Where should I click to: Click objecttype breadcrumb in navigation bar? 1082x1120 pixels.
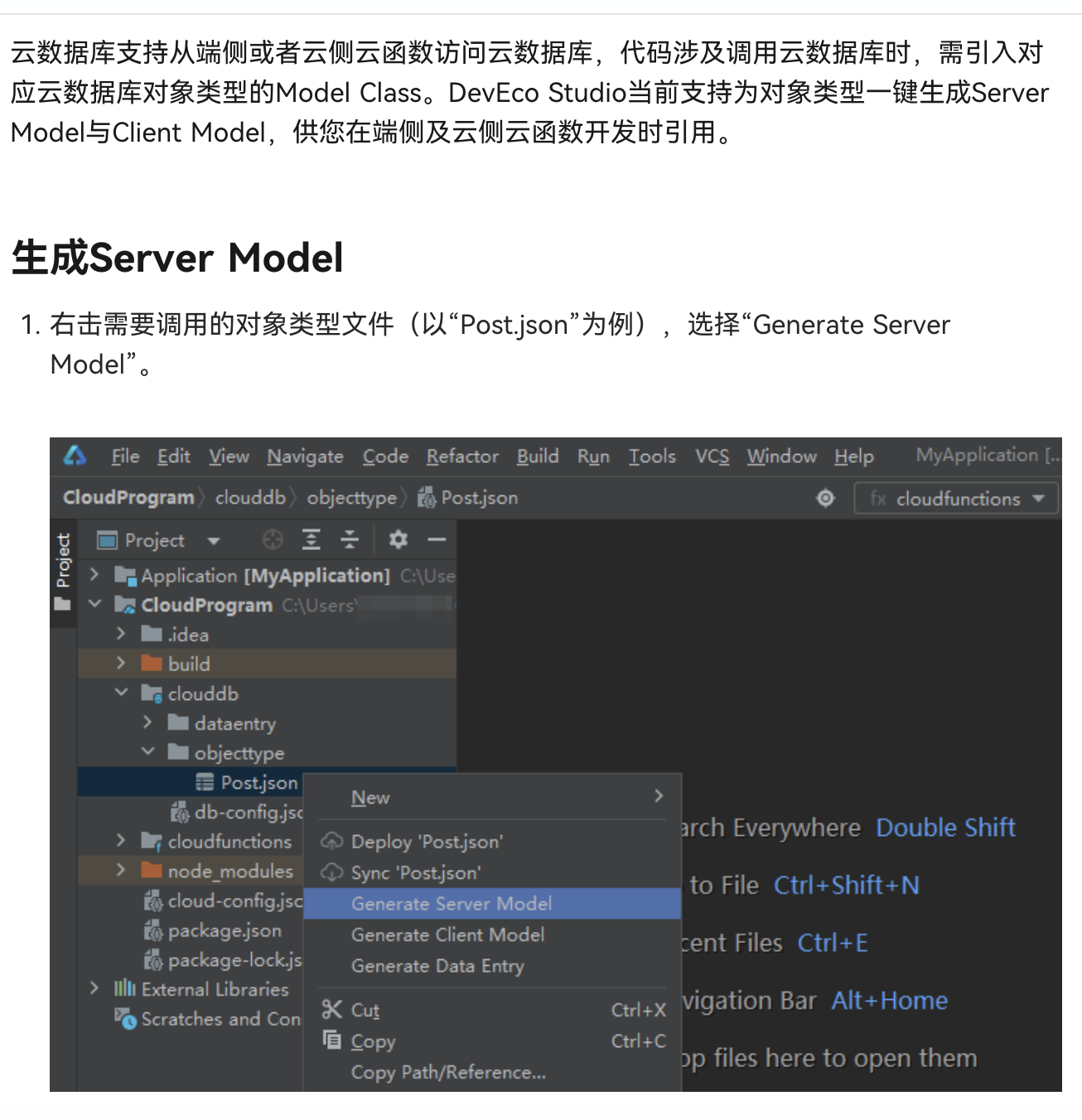(351, 498)
